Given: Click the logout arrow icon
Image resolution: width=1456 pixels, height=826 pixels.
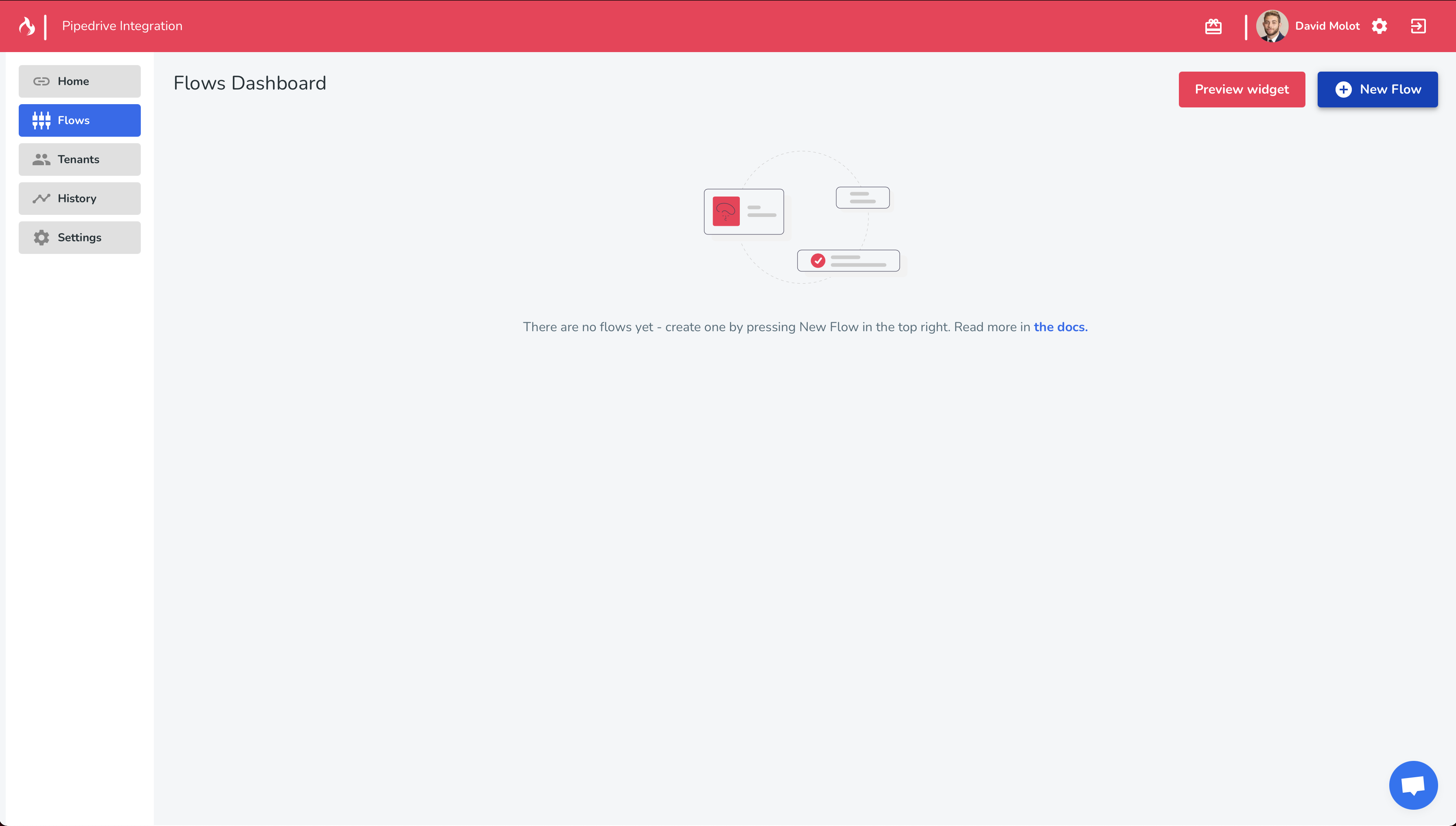Looking at the screenshot, I should (x=1418, y=26).
